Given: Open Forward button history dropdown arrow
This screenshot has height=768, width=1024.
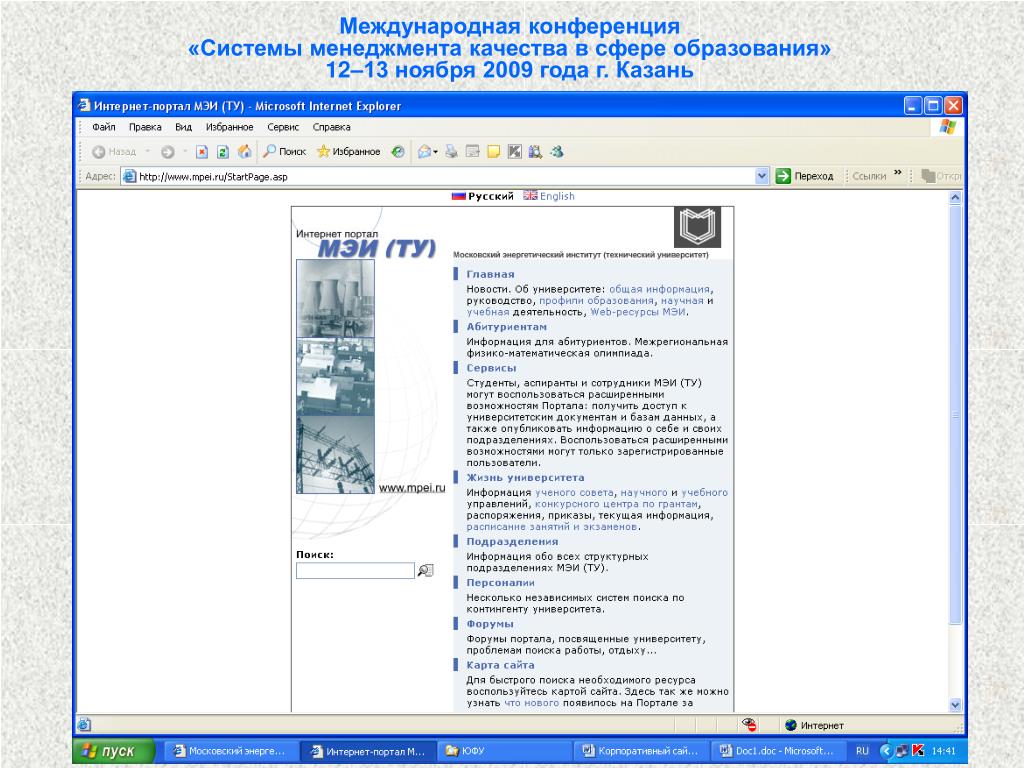Looking at the screenshot, I should 185,152.
